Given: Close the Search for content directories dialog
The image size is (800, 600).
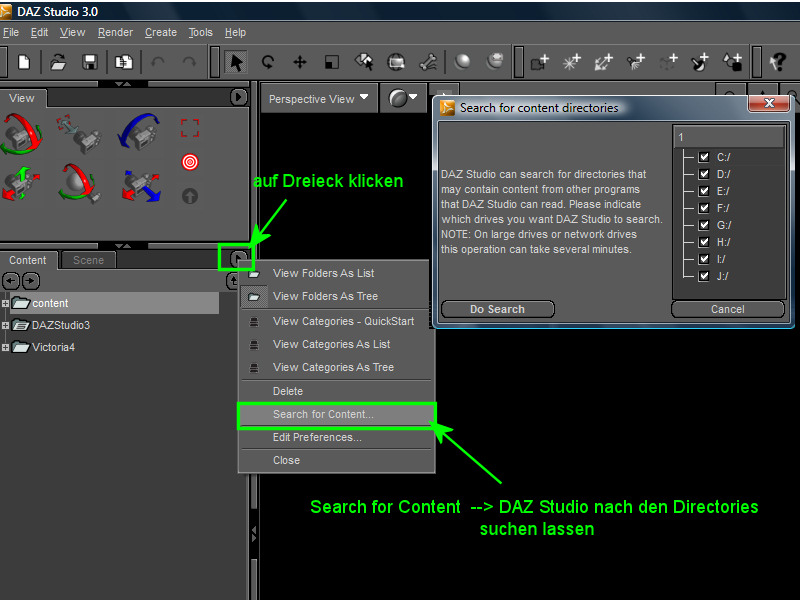Looking at the screenshot, I should 769,104.
